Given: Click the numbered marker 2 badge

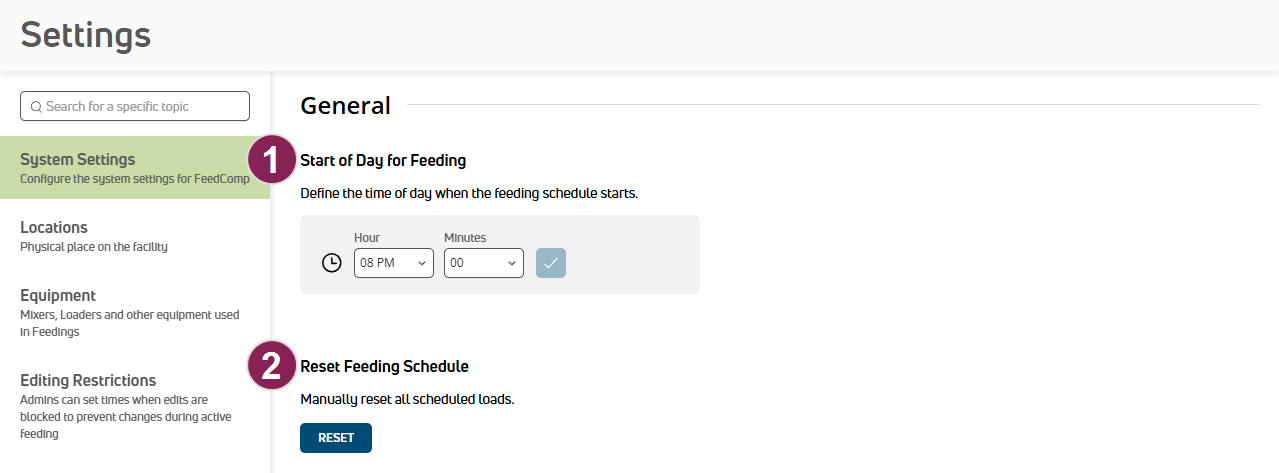Looking at the screenshot, I should click(272, 366).
